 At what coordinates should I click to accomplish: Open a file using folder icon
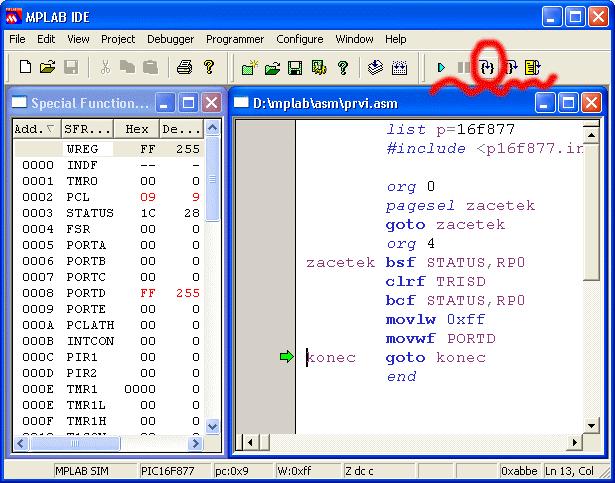[x=47, y=67]
